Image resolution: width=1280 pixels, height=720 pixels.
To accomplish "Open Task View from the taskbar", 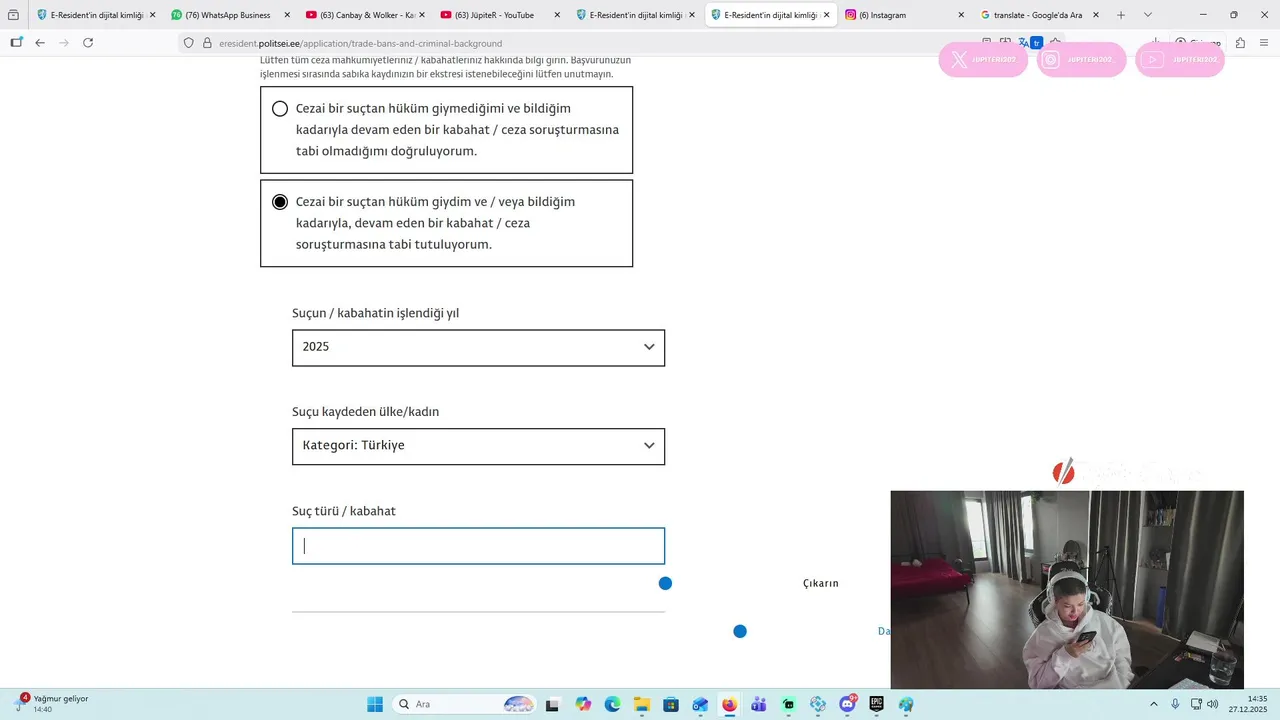I will pyautogui.click(x=552, y=704).
